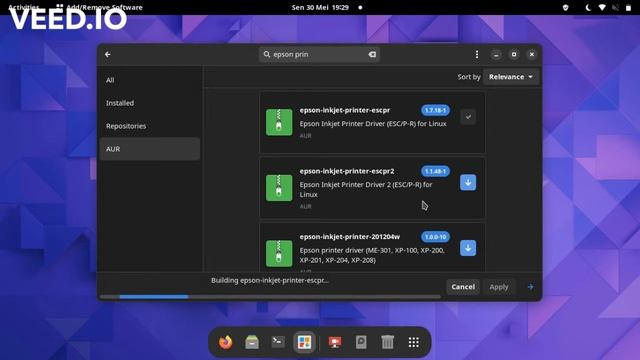Select the Installed category
The height and width of the screenshot is (360, 640).
coord(150,103)
